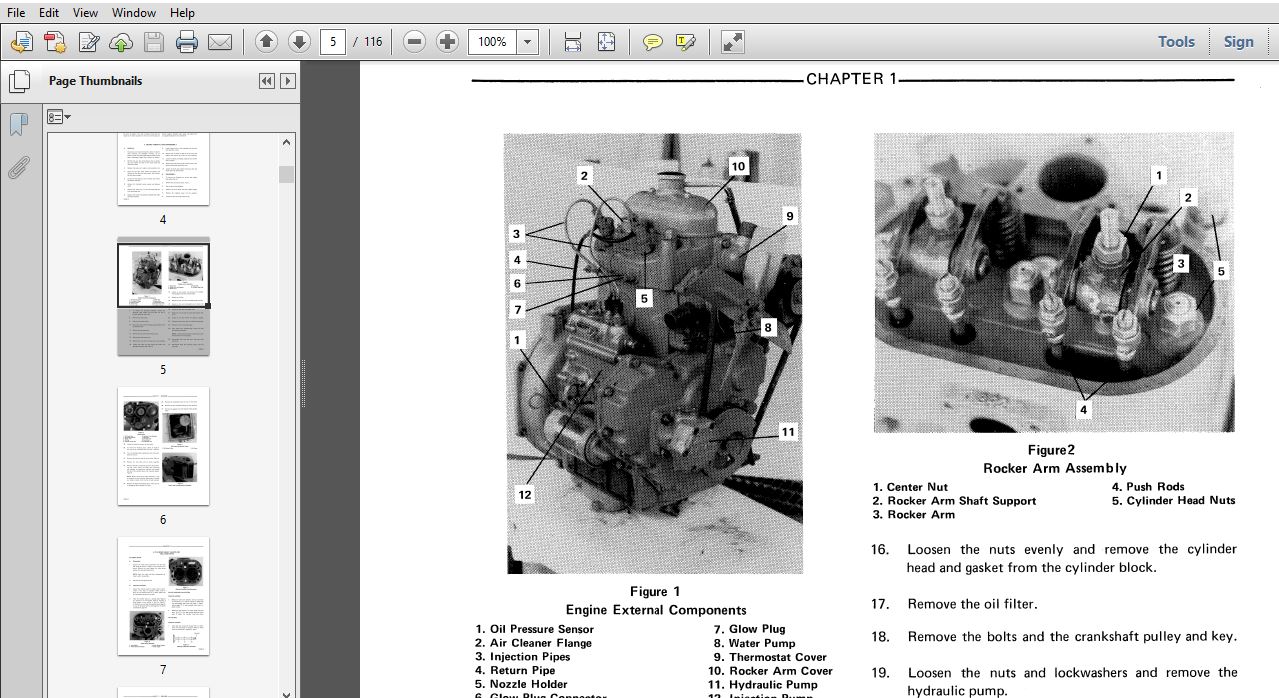1279x698 pixels.
Task: Click the current page number field
Action: click(x=333, y=42)
